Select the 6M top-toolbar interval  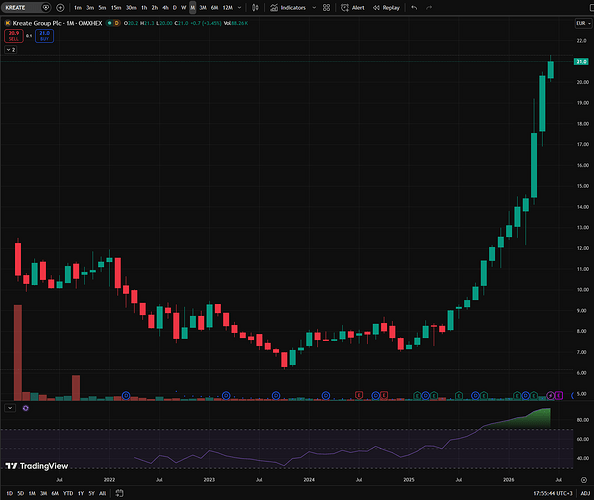(214, 8)
